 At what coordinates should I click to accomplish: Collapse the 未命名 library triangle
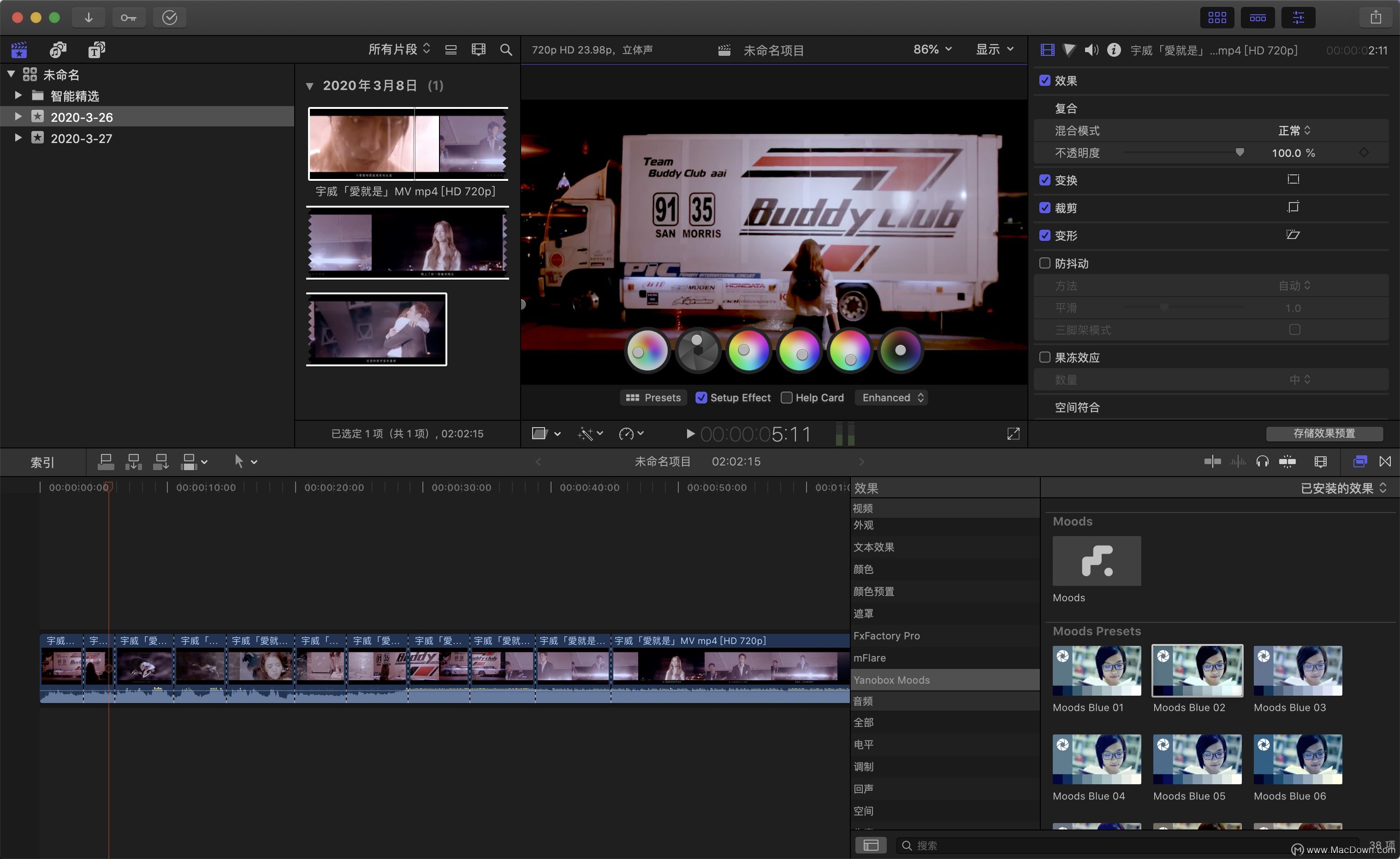pyautogui.click(x=11, y=74)
